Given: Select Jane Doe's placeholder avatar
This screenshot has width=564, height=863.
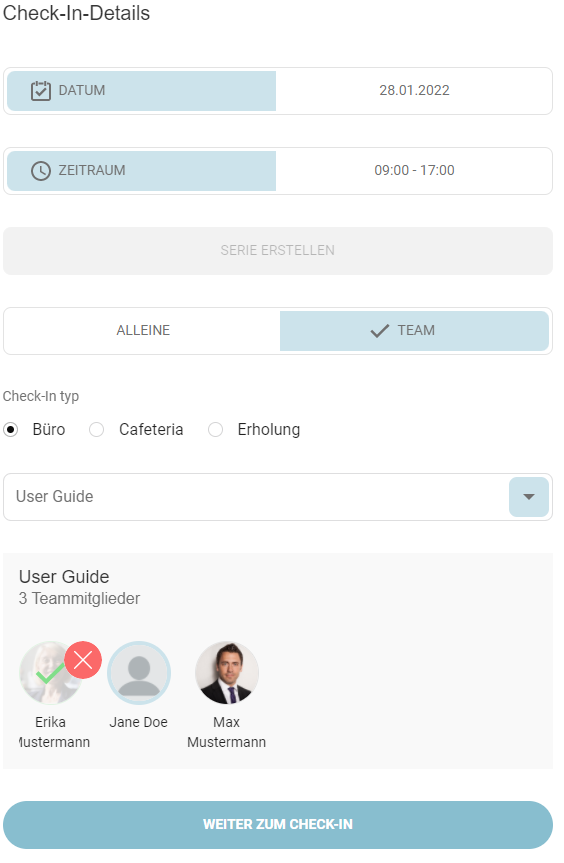Looking at the screenshot, I should click(139, 673).
